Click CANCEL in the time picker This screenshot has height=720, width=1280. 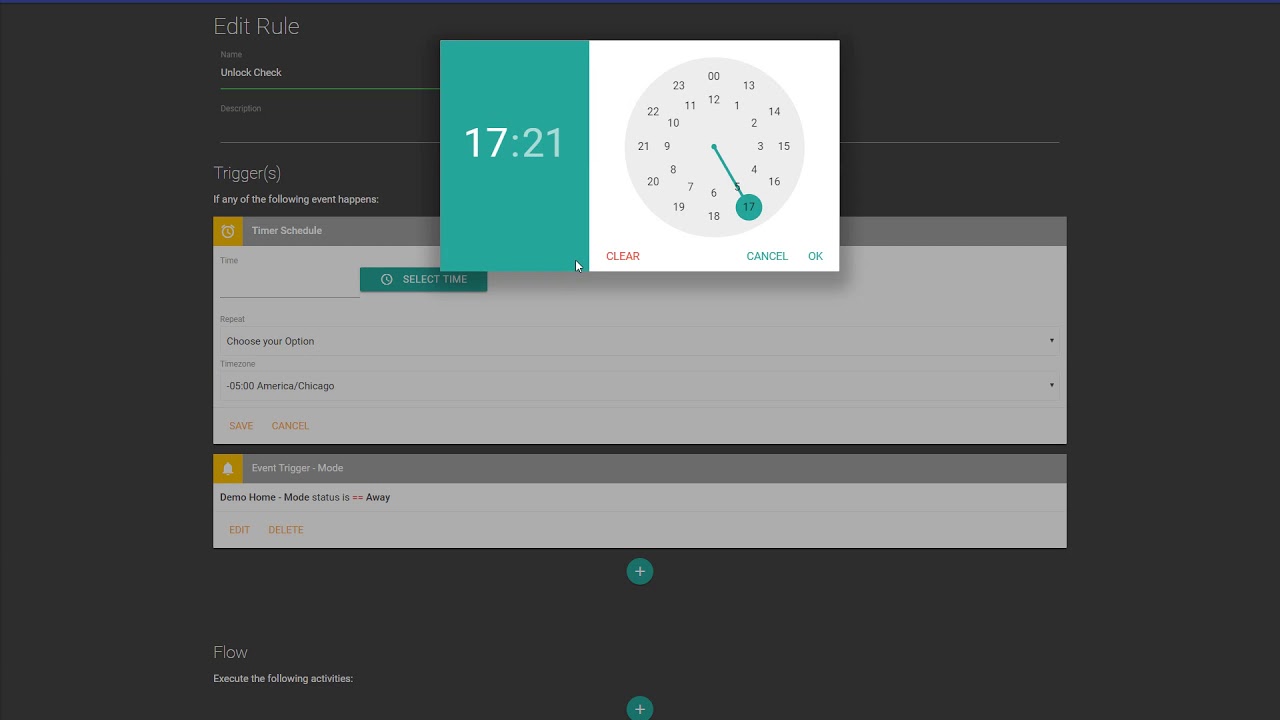[x=767, y=256]
